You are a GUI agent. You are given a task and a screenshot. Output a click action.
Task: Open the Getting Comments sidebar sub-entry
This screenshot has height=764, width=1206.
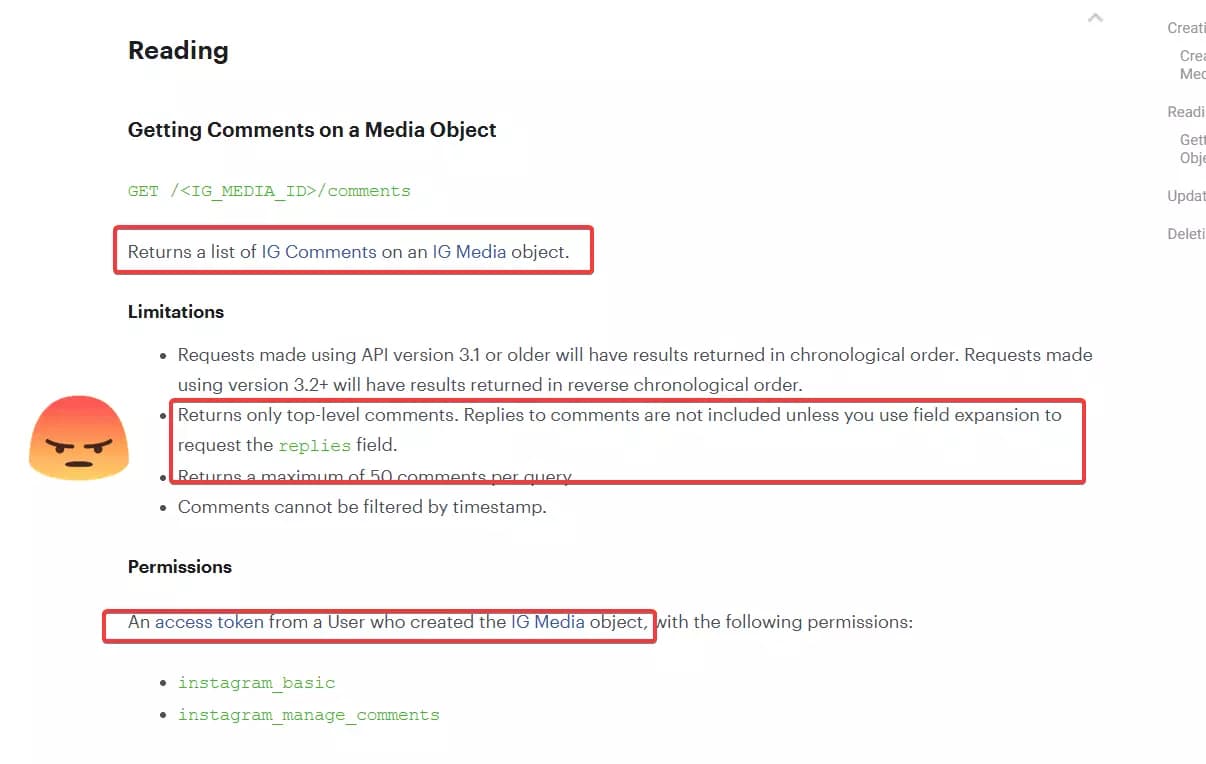tap(1193, 148)
